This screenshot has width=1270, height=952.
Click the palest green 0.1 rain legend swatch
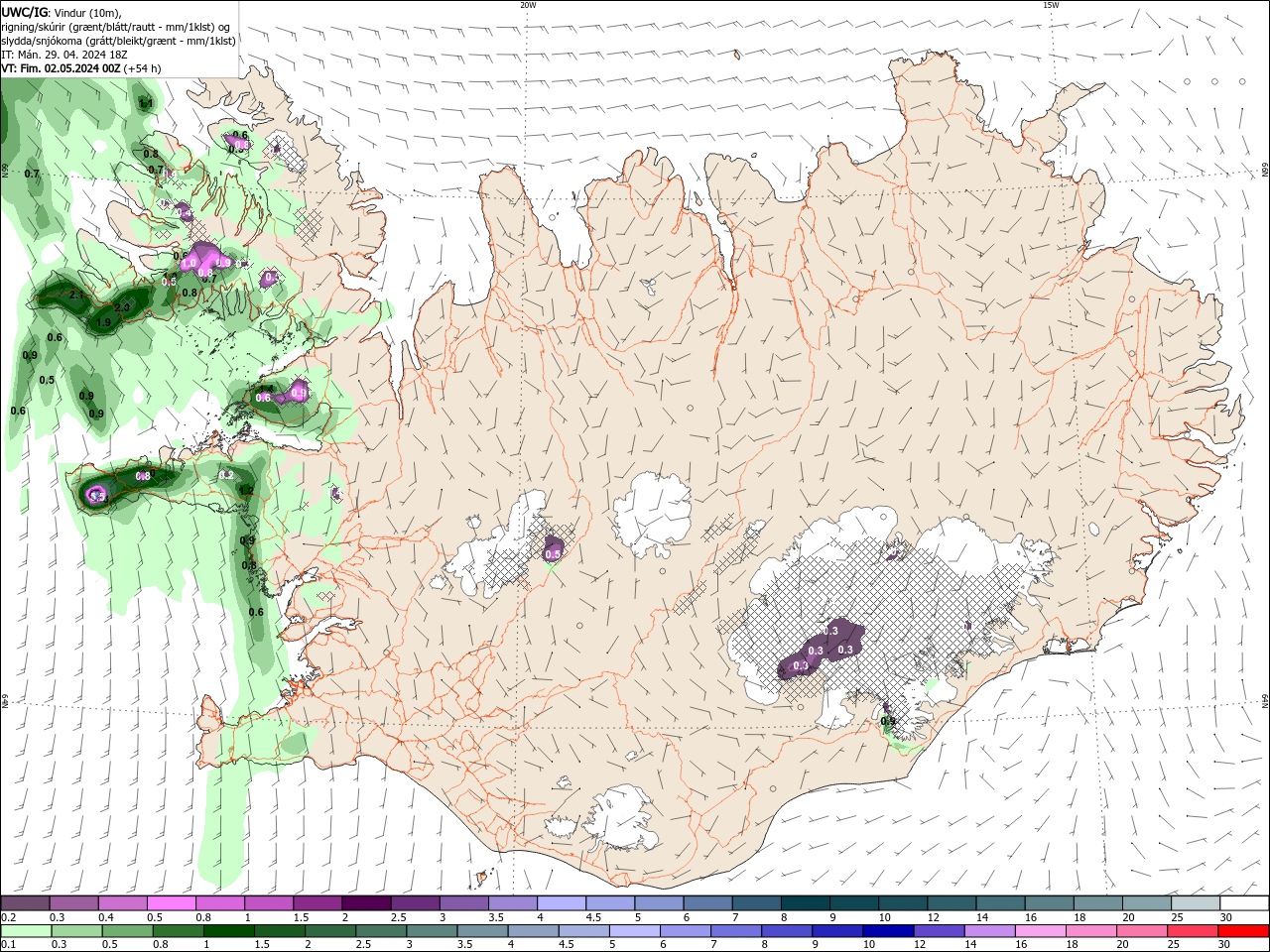26,931
